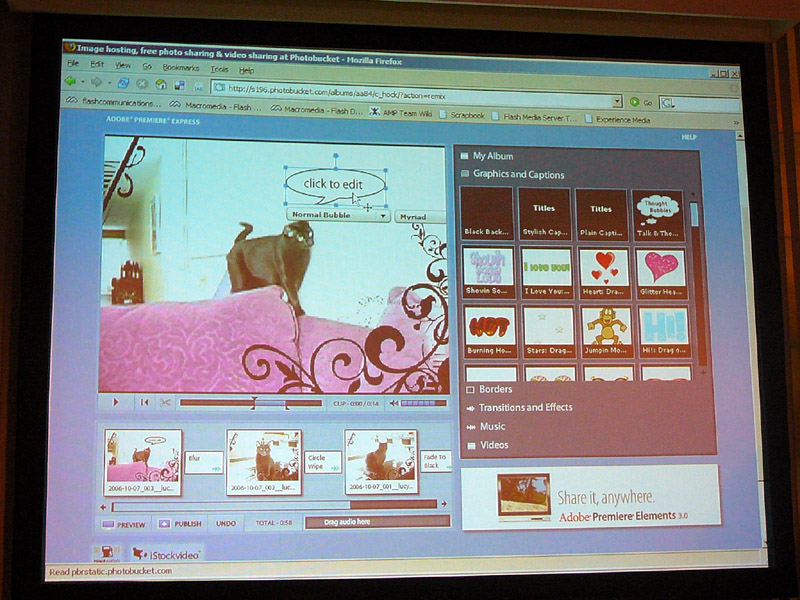Open the Scrapbook bookmark
This screenshot has height=600, width=800.
[x=462, y=115]
